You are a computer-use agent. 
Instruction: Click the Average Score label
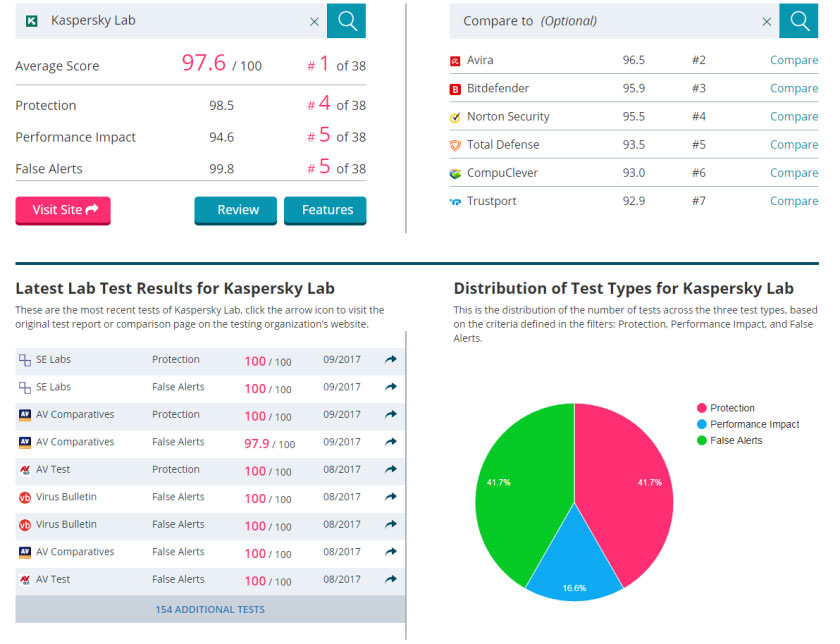point(57,66)
